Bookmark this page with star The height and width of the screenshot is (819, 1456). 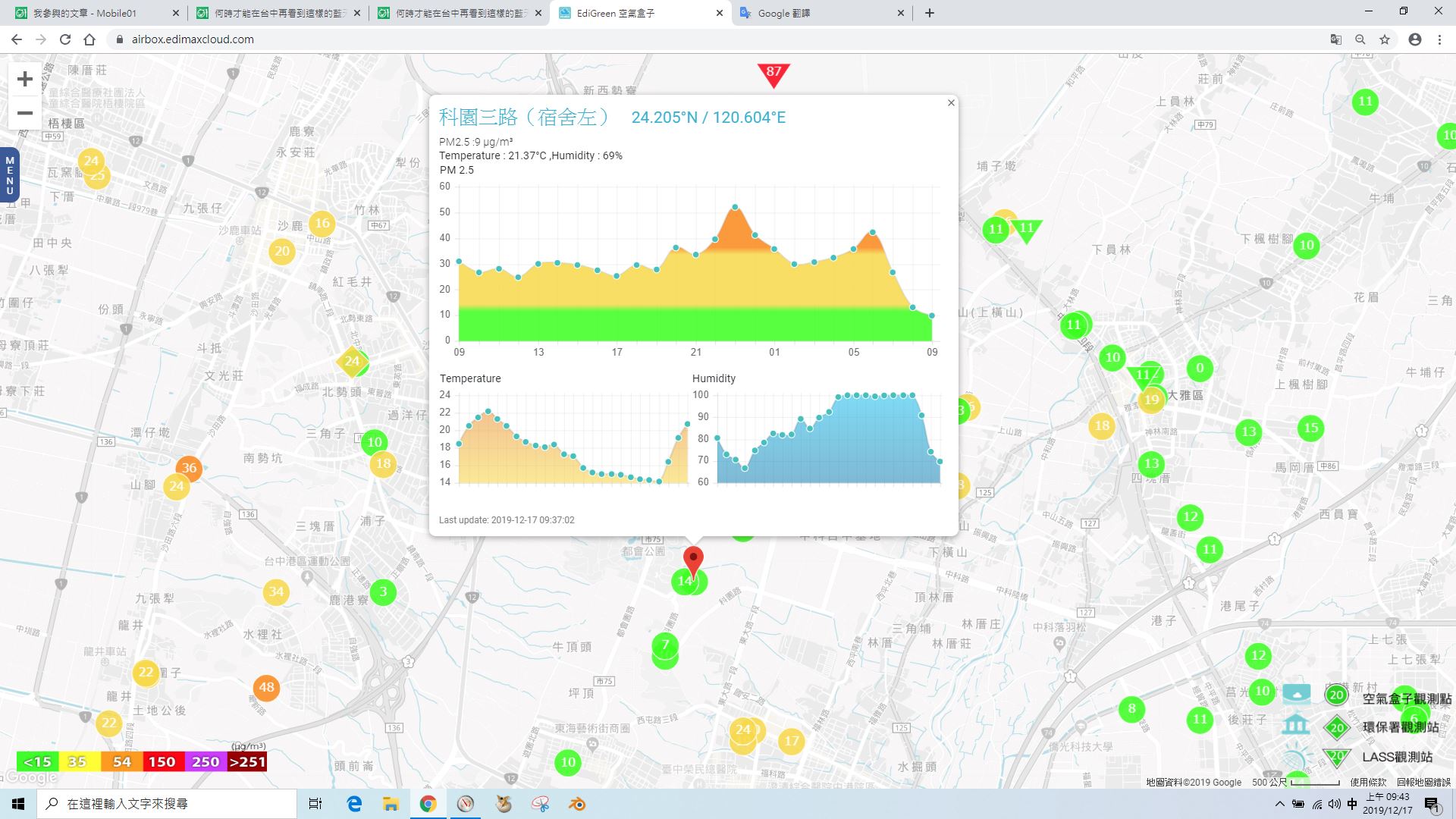point(1385,39)
